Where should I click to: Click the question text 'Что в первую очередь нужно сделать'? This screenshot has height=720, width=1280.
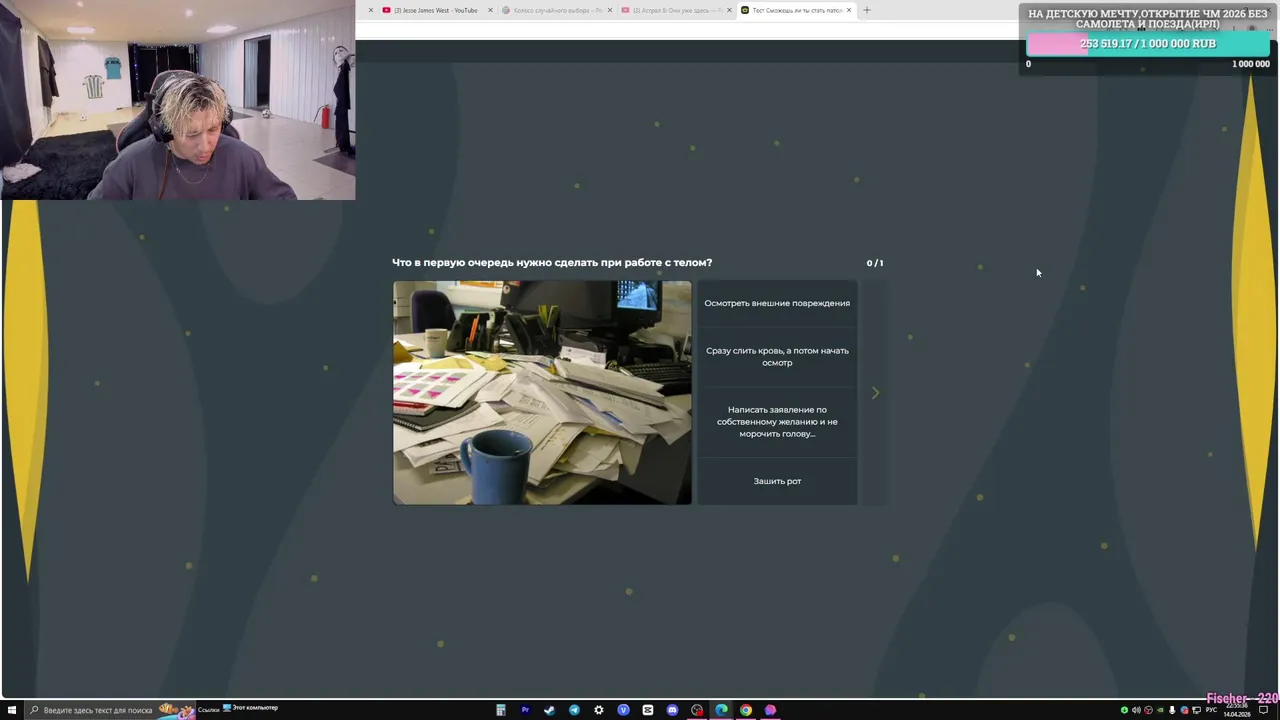click(552, 263)
